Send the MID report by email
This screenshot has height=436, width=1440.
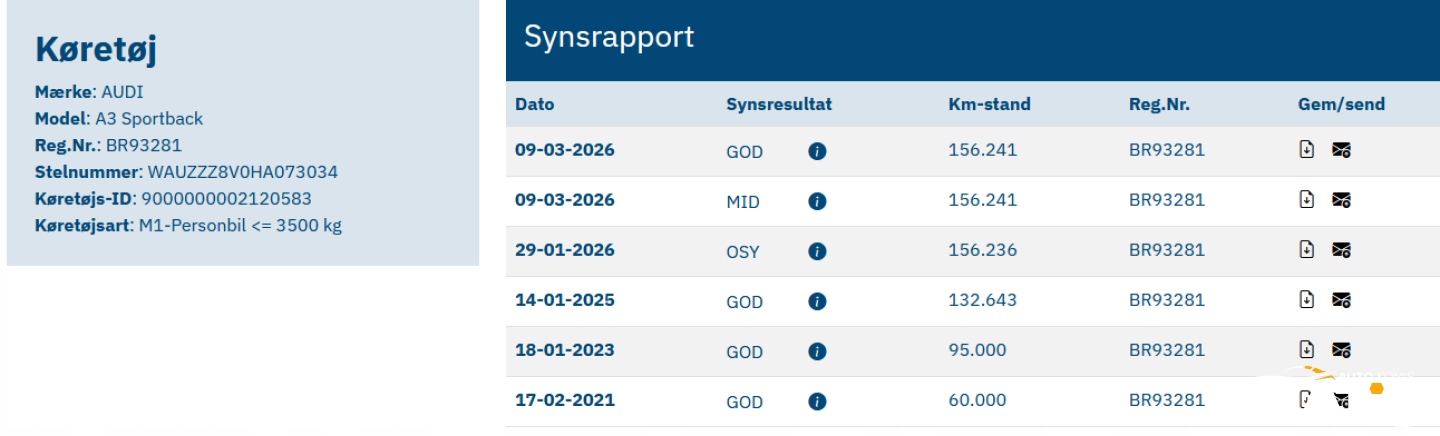(x=1342, y=200)
